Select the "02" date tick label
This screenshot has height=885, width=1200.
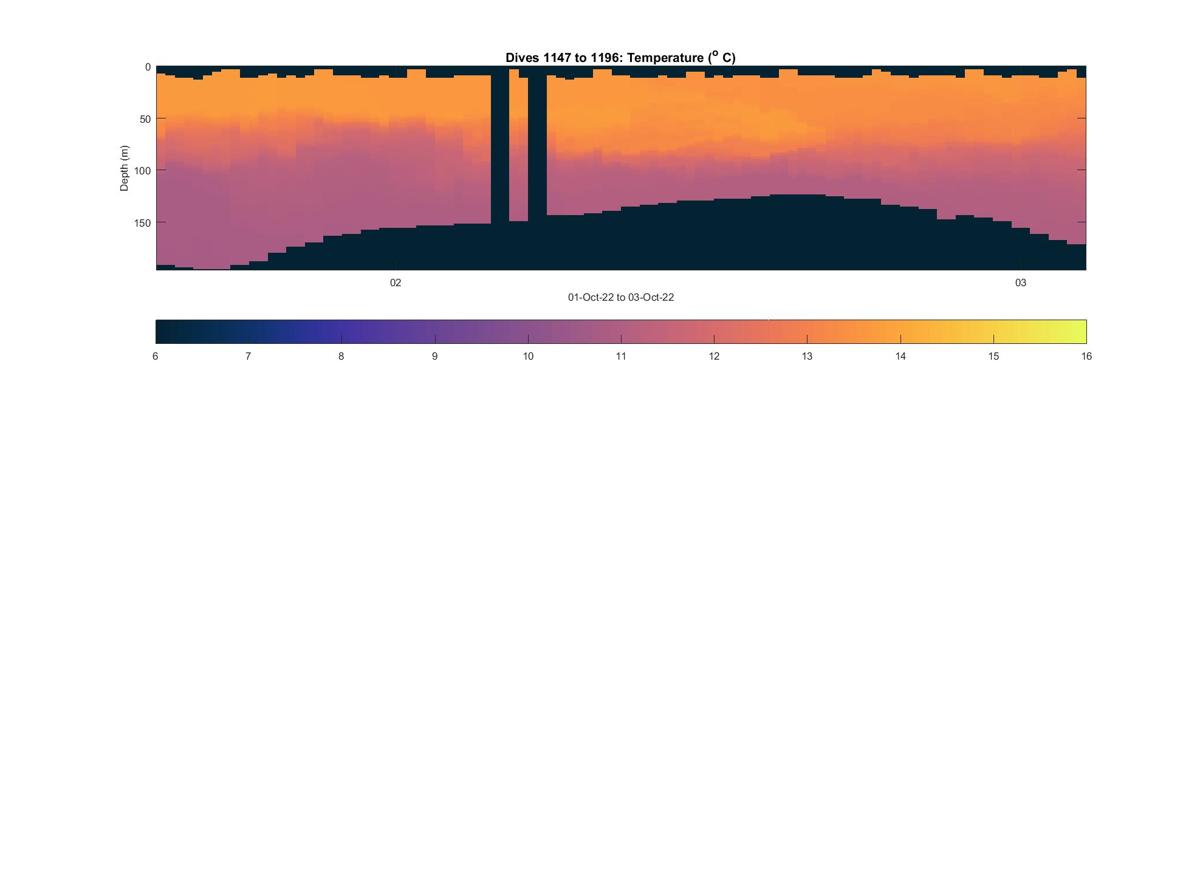coord(396,283)
